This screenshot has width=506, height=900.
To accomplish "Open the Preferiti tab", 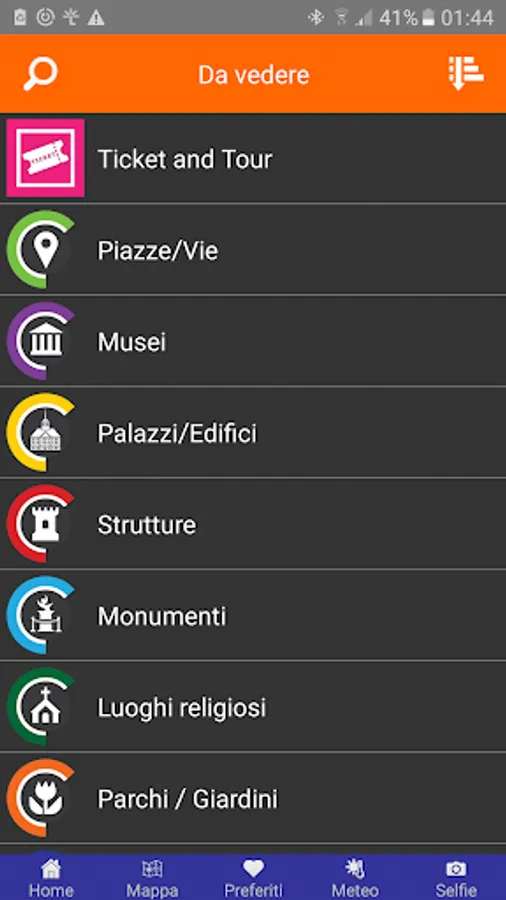I will [253, 878].
